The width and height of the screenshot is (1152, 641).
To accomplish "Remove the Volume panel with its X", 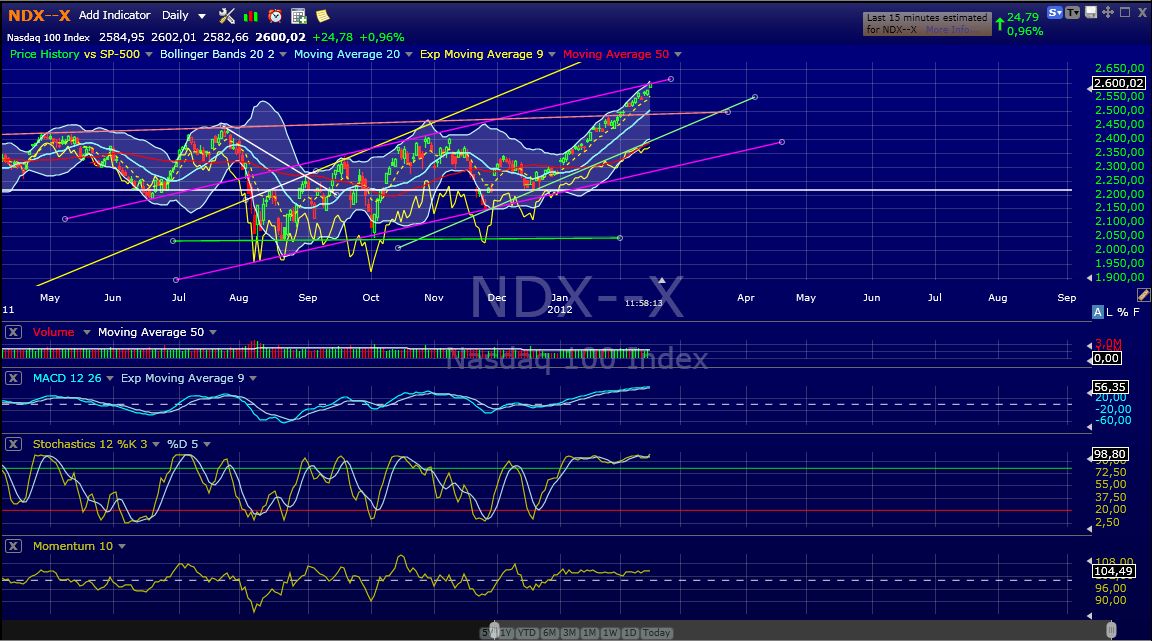I will click(13, 332).
